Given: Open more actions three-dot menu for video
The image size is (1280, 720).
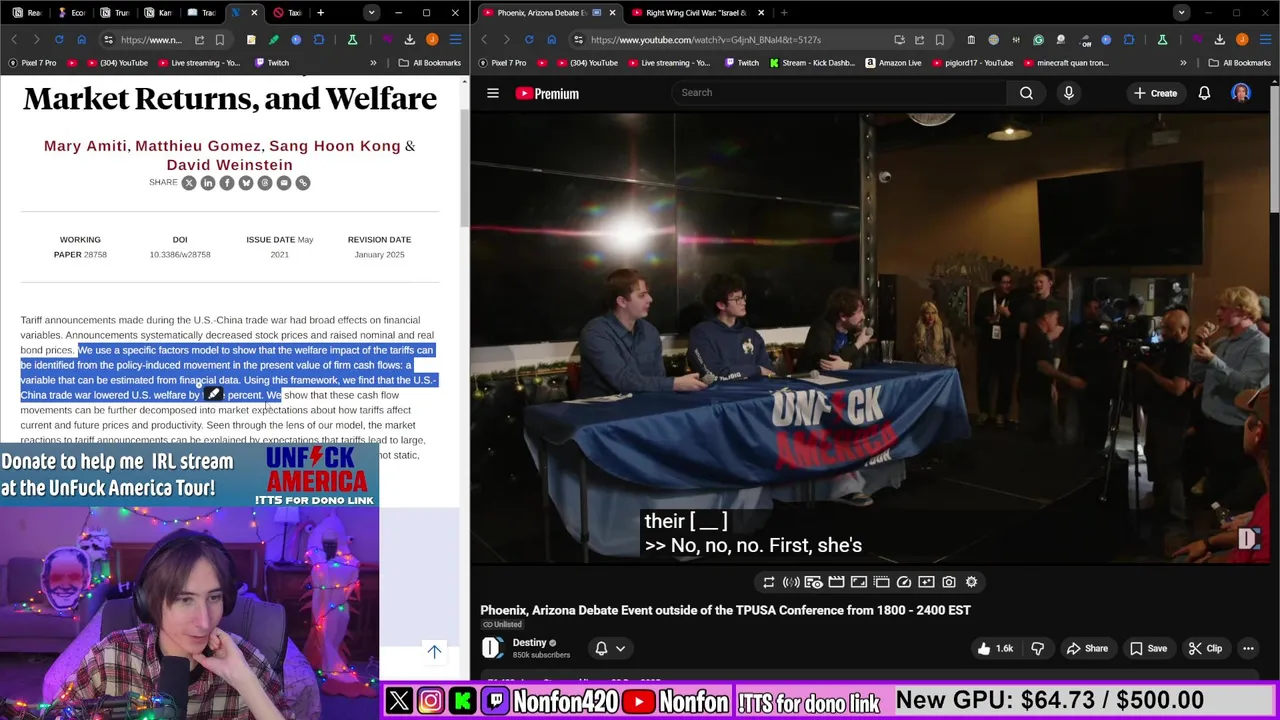Looking at the screenshot, I should tap(1248, 648).
